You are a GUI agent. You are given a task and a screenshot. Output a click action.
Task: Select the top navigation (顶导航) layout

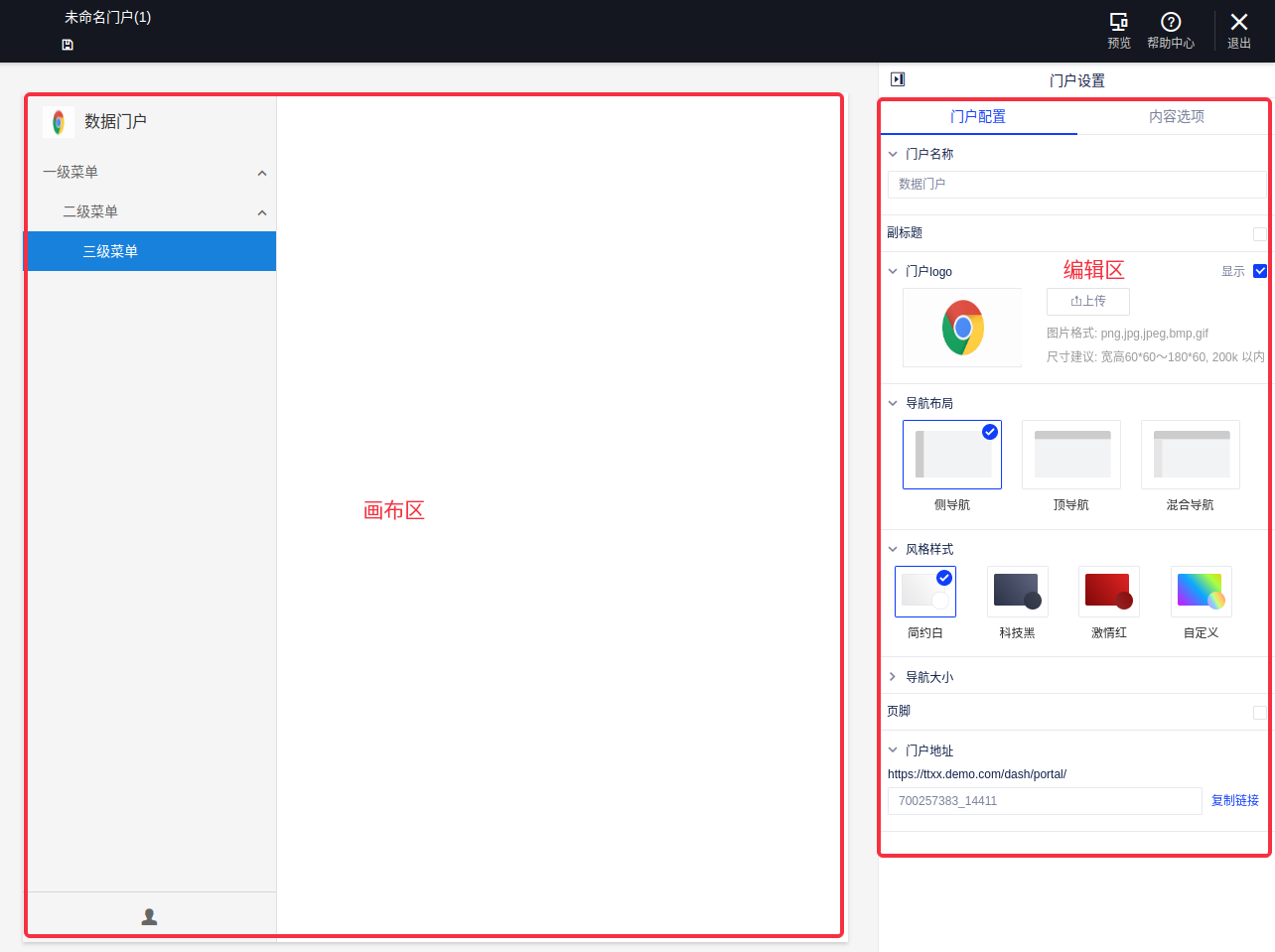coord(1071,455)
